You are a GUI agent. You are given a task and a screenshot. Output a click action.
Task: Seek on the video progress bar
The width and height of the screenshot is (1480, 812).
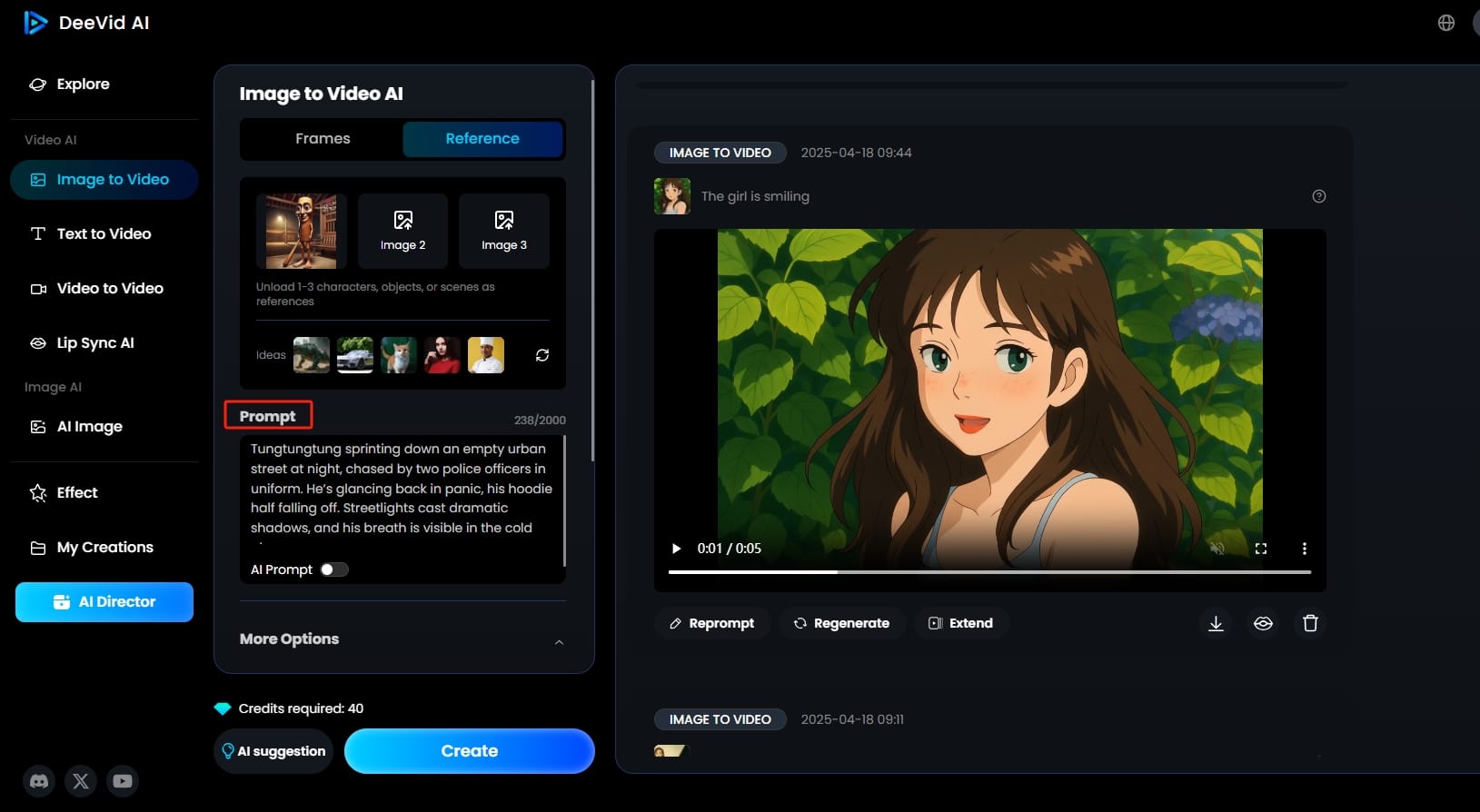pyautogui.click(x=990, y=572)
